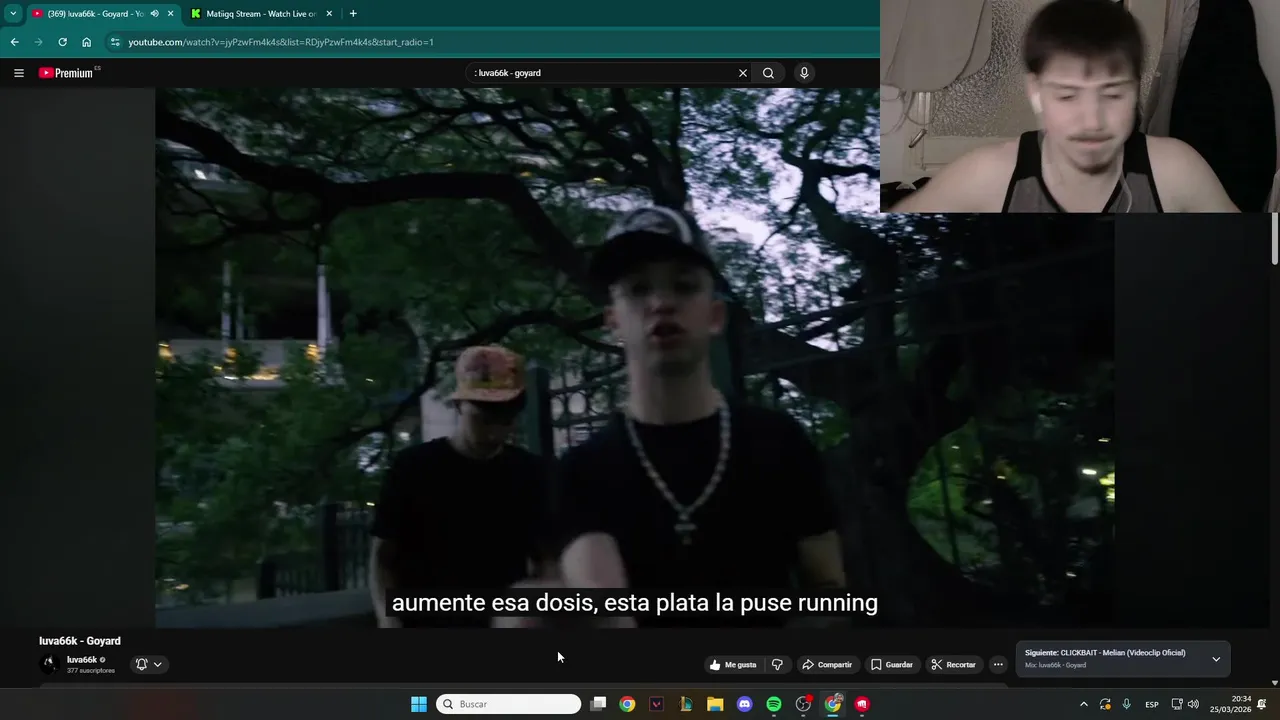Viewport: 1280px width, 720px height.
Task: Switch to the Matiigq Stream tab
Action: pyautogui.click(x=261, y=14)
